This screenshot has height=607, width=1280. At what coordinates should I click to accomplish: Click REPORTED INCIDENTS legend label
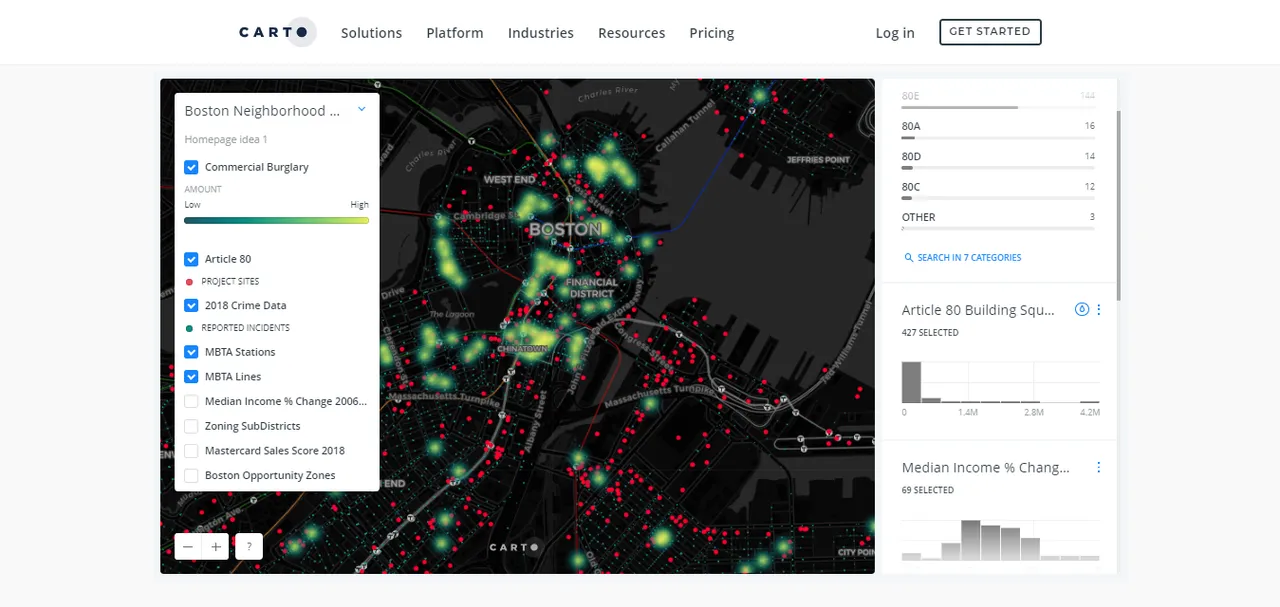pos(246,328)
